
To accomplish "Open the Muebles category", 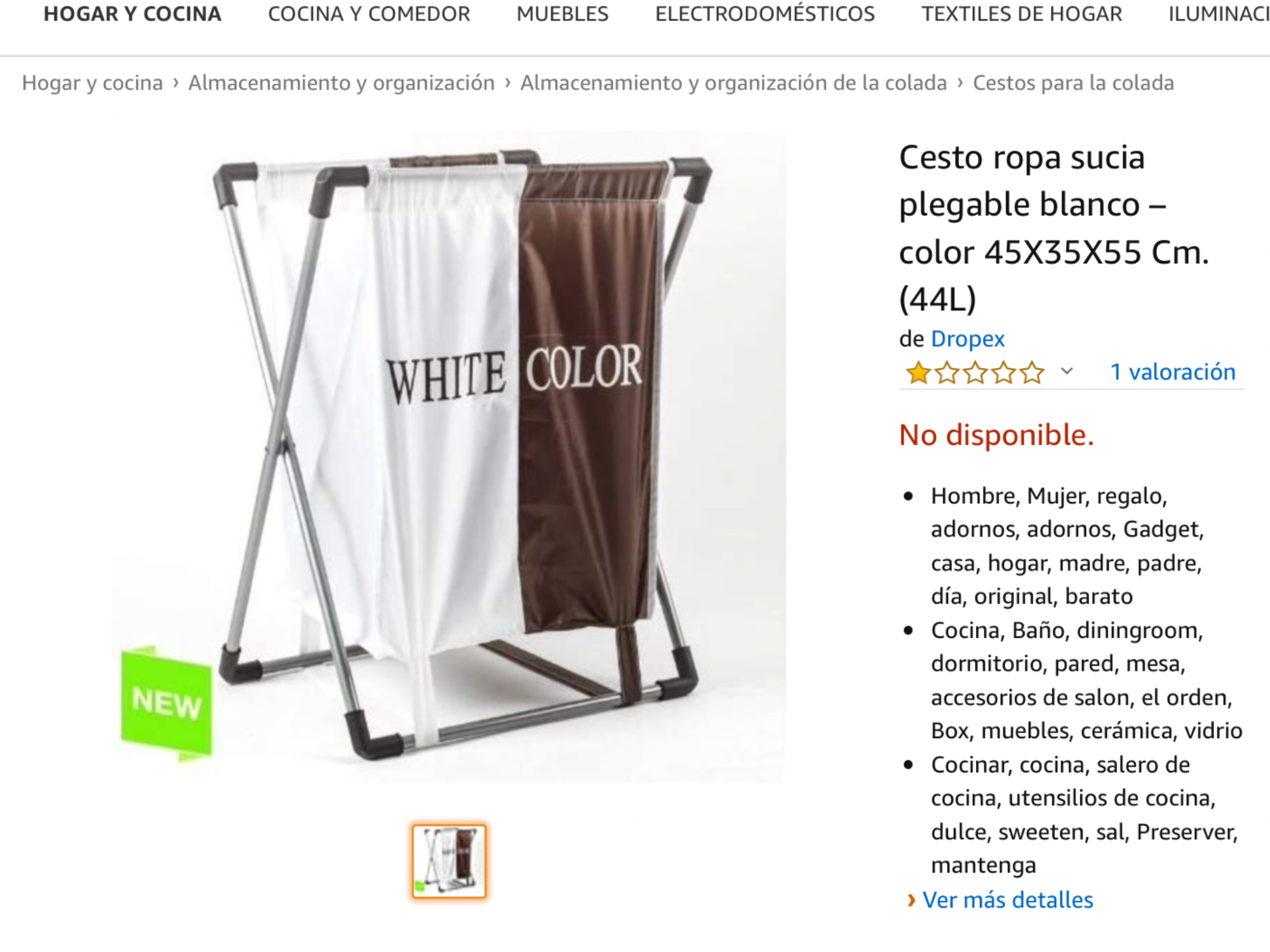I will point(563,14).
